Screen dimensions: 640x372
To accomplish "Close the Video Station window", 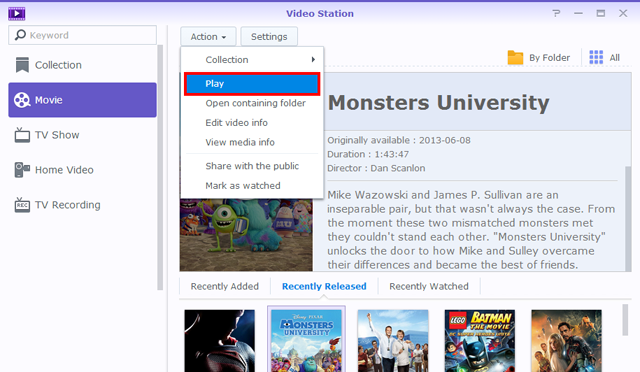I will click(x=623, y=13).
